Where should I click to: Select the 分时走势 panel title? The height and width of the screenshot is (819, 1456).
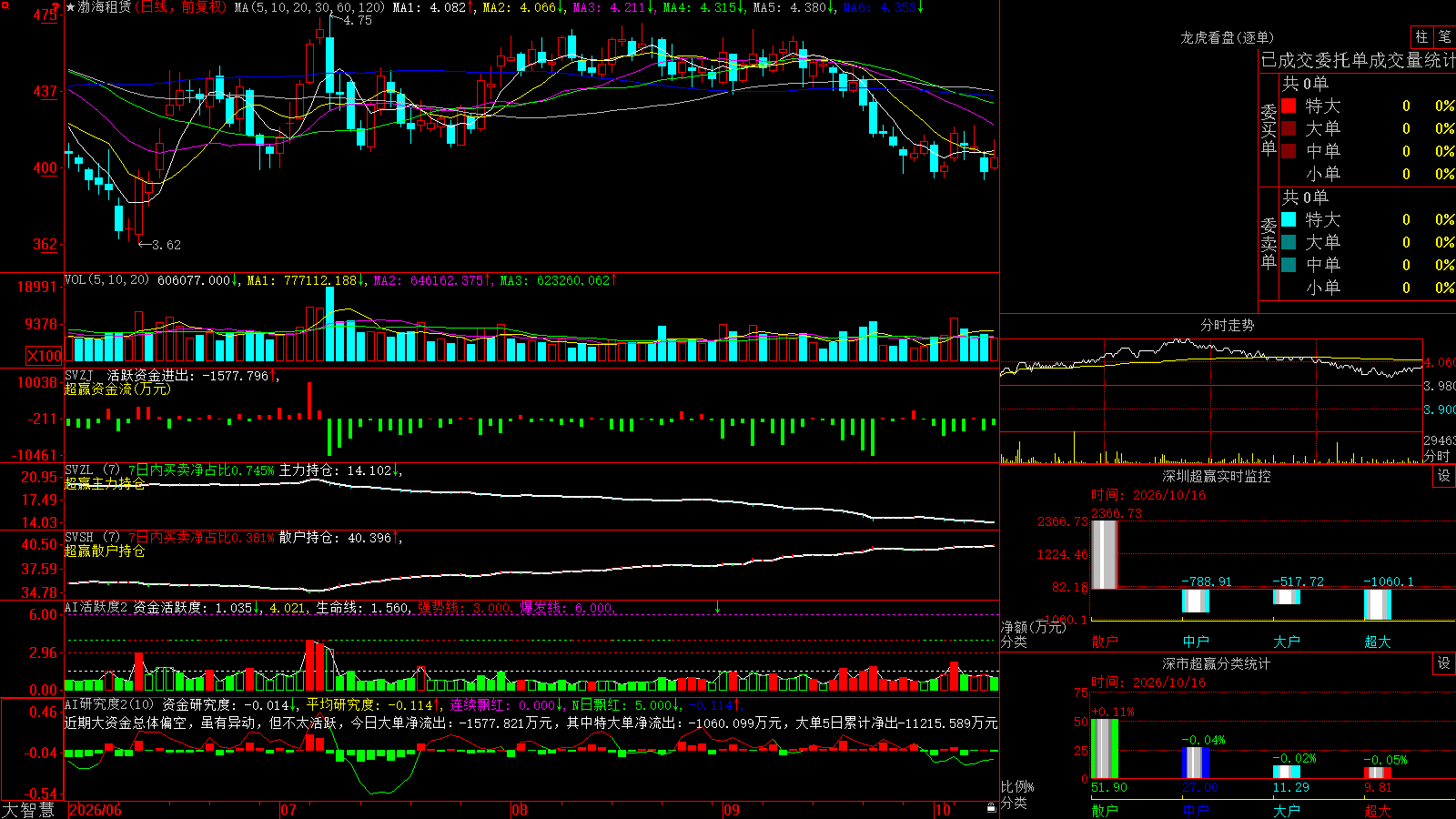point(1227,325)
